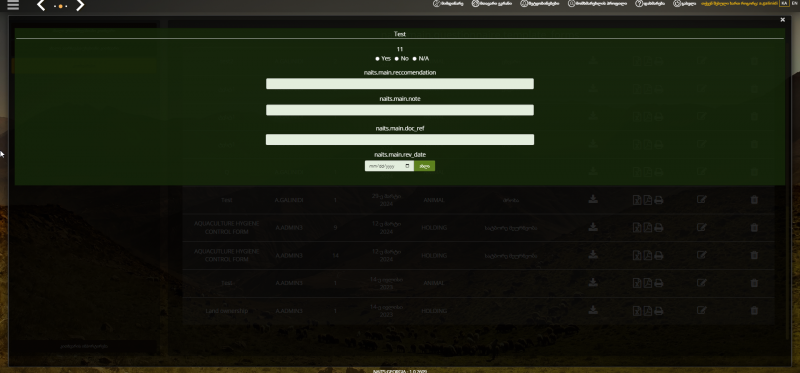Focus the naits.main.doc_ref input field
800x373 pixels.
[x=399, y=140]
